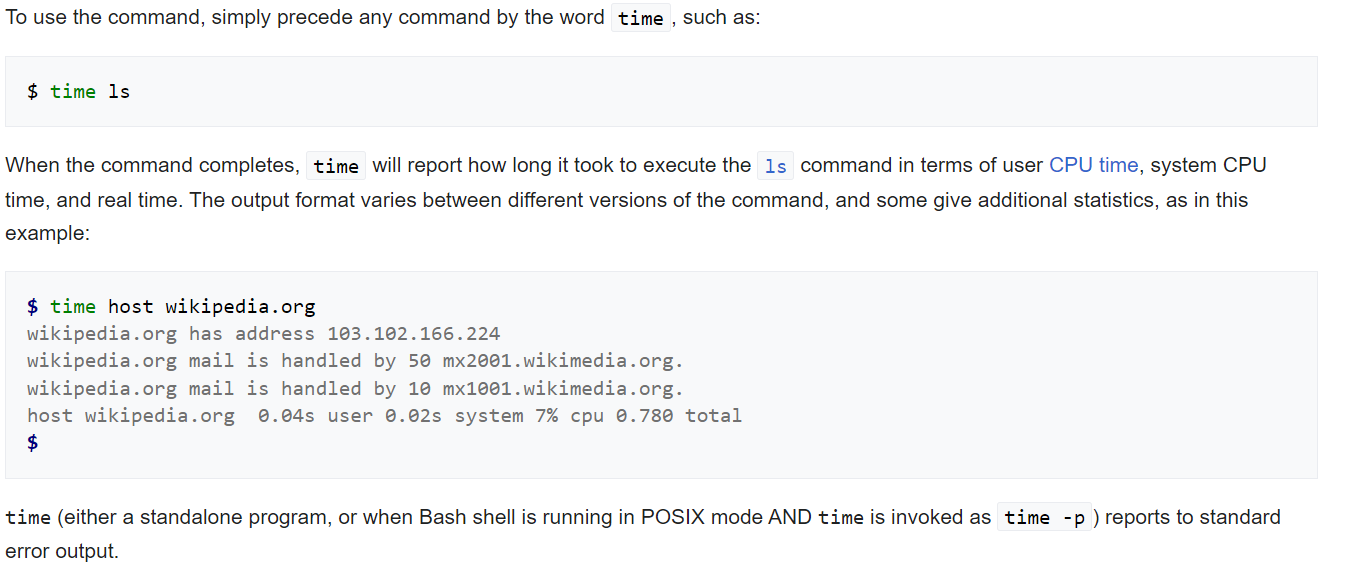Click monospaced 'time' starting the last paragraph
Screen dimensions: 1355x584
point(28,517)
